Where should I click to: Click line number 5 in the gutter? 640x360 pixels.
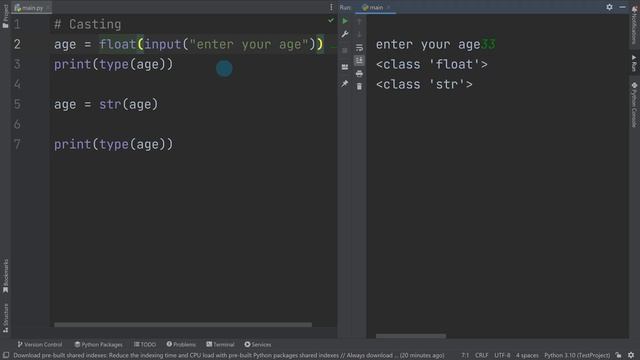coord(17,104)
